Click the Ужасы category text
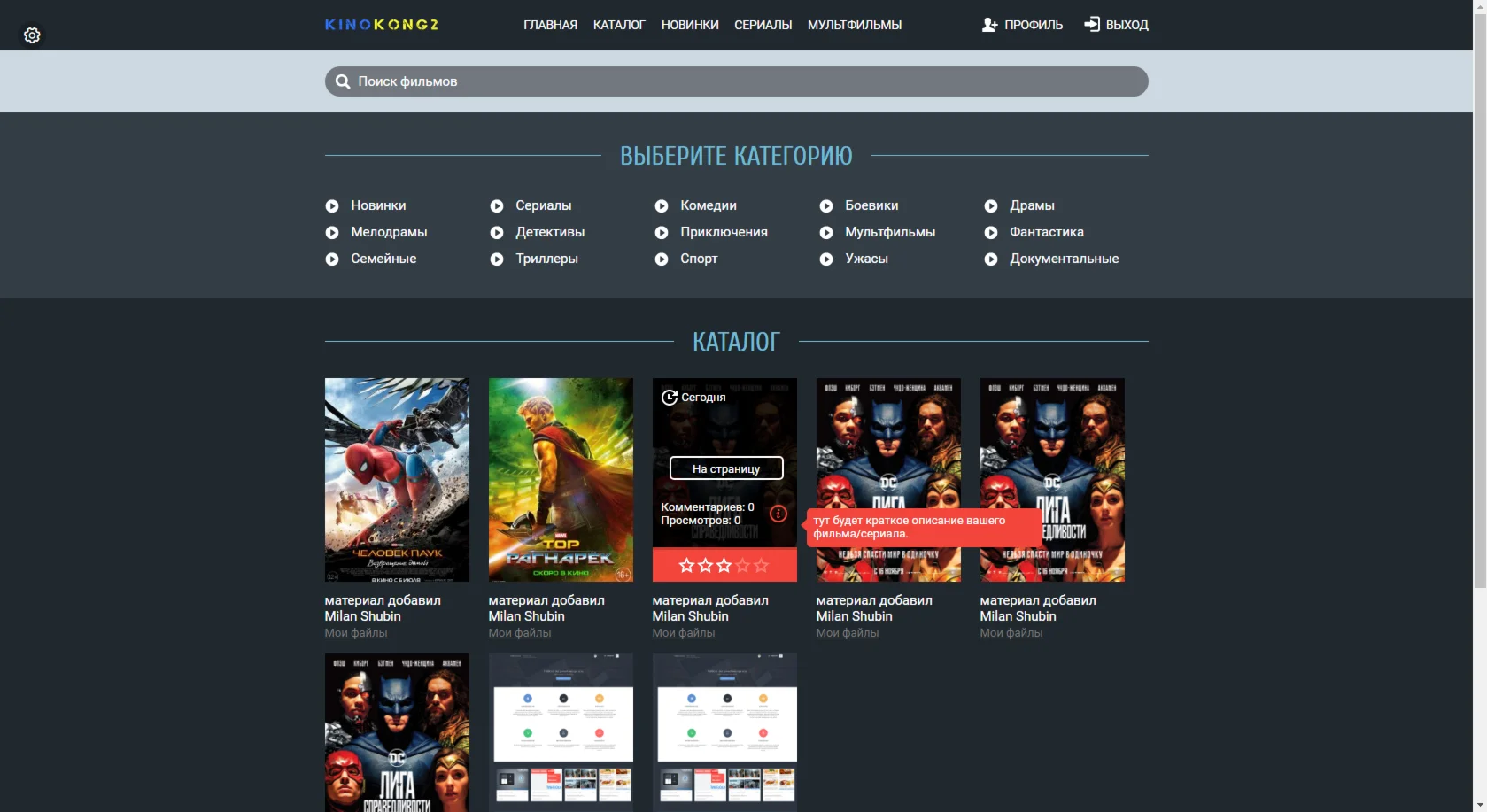This screenshot has height=812, width=1487. (x=866, y=259)
